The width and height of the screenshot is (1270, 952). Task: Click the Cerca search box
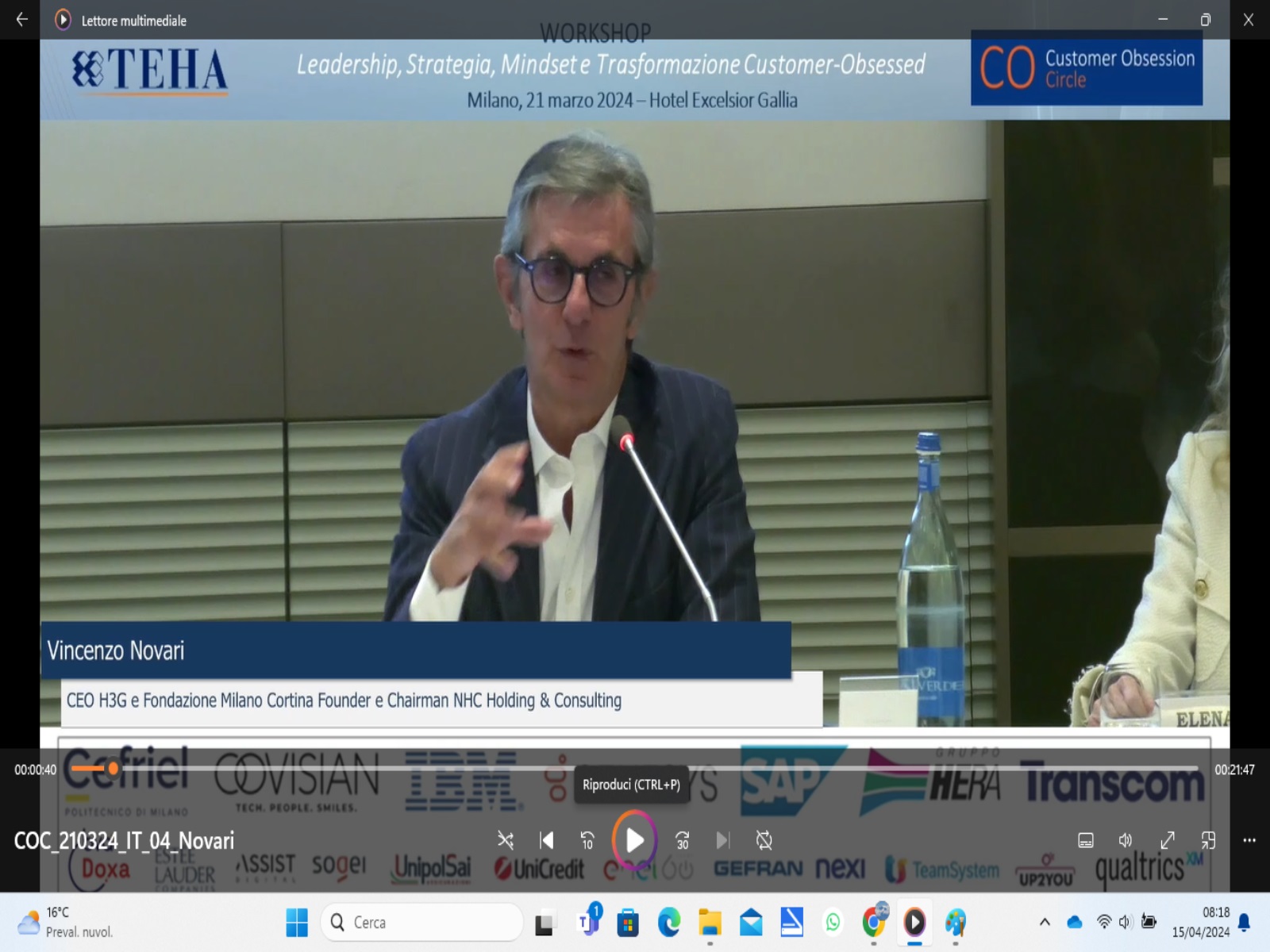(x=422, y=922)
